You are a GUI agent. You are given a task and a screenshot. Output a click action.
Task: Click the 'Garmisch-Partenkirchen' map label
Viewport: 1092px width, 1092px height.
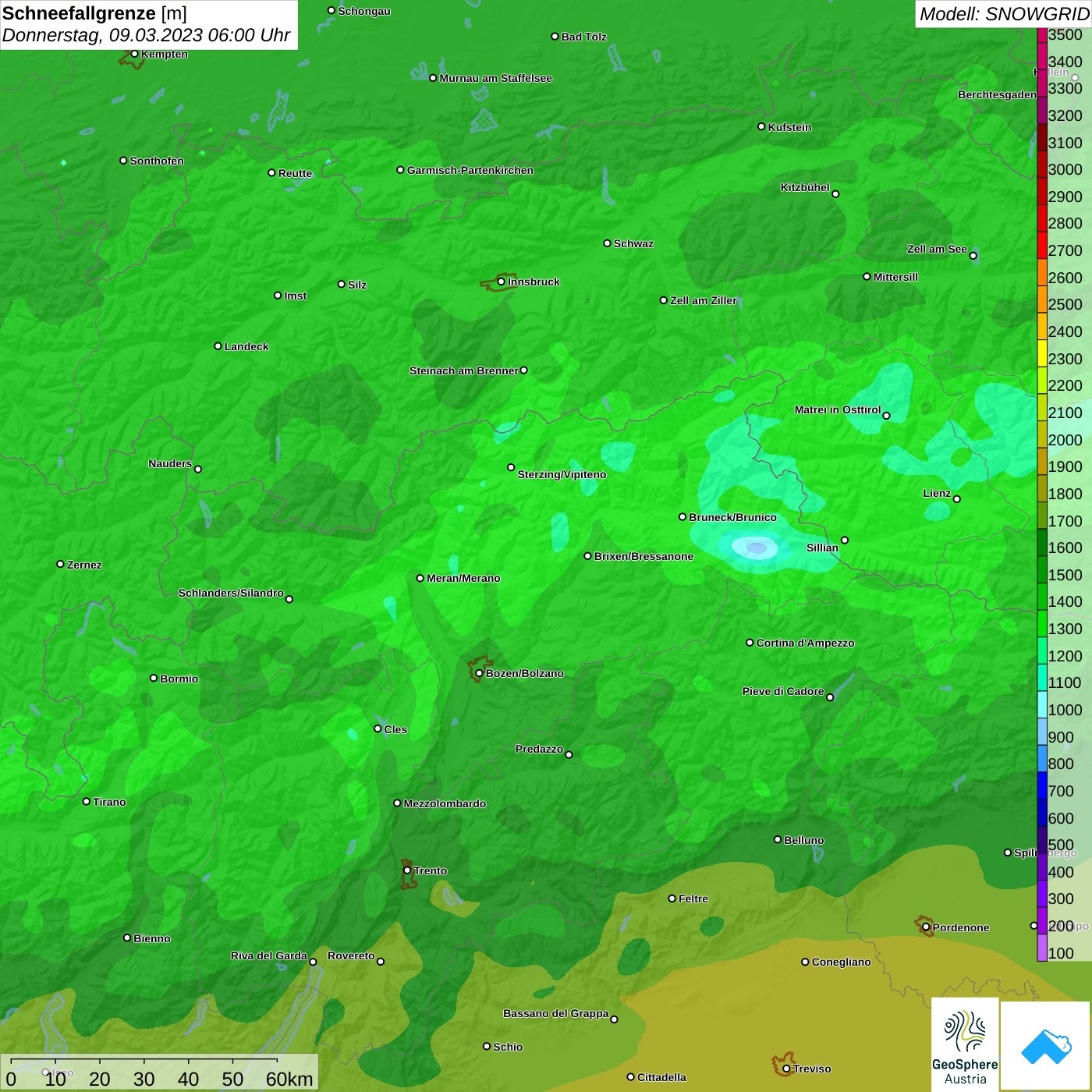click(x=470, y=170)
